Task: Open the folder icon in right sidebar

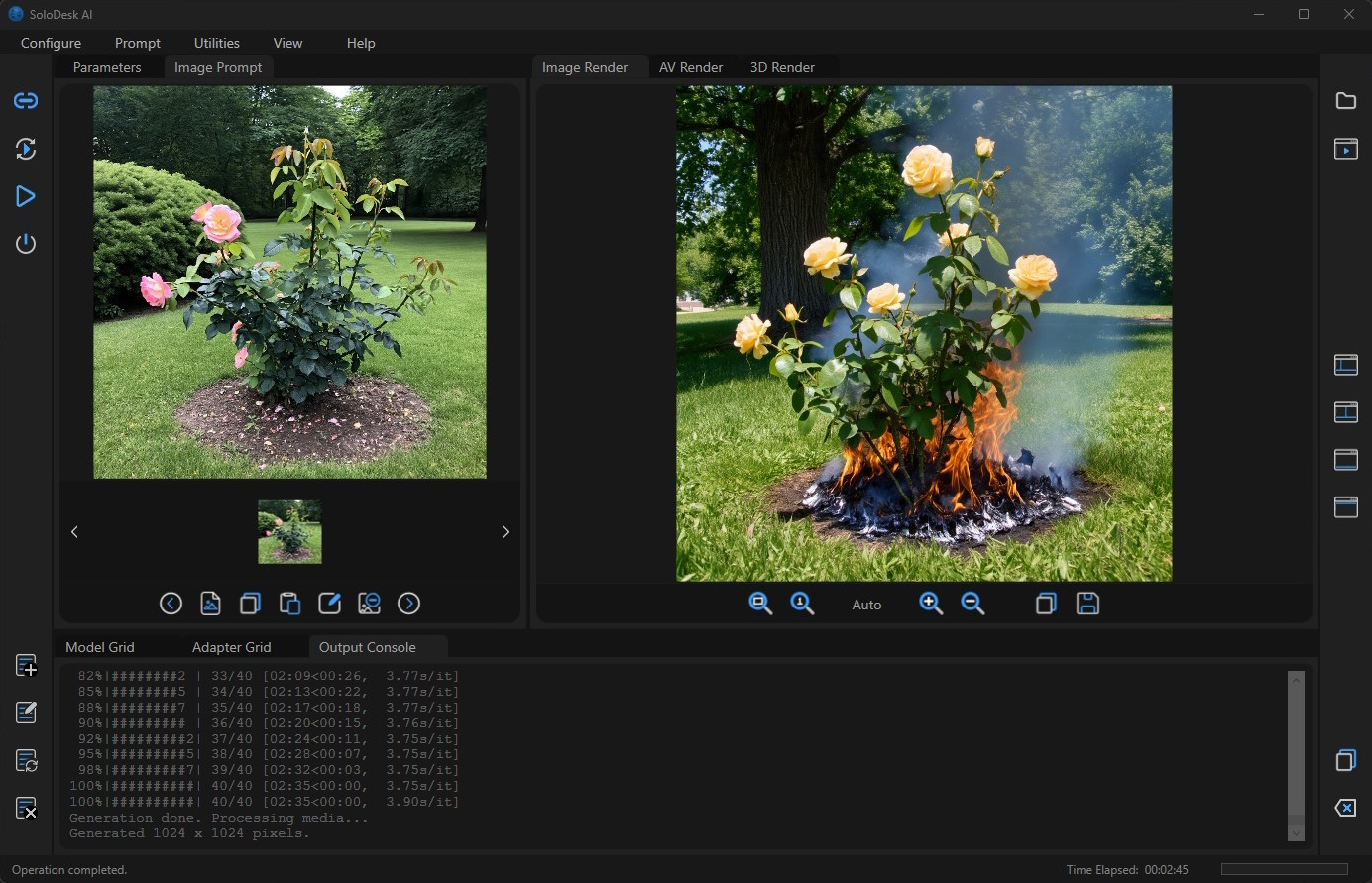Action: coord(1345,101)
